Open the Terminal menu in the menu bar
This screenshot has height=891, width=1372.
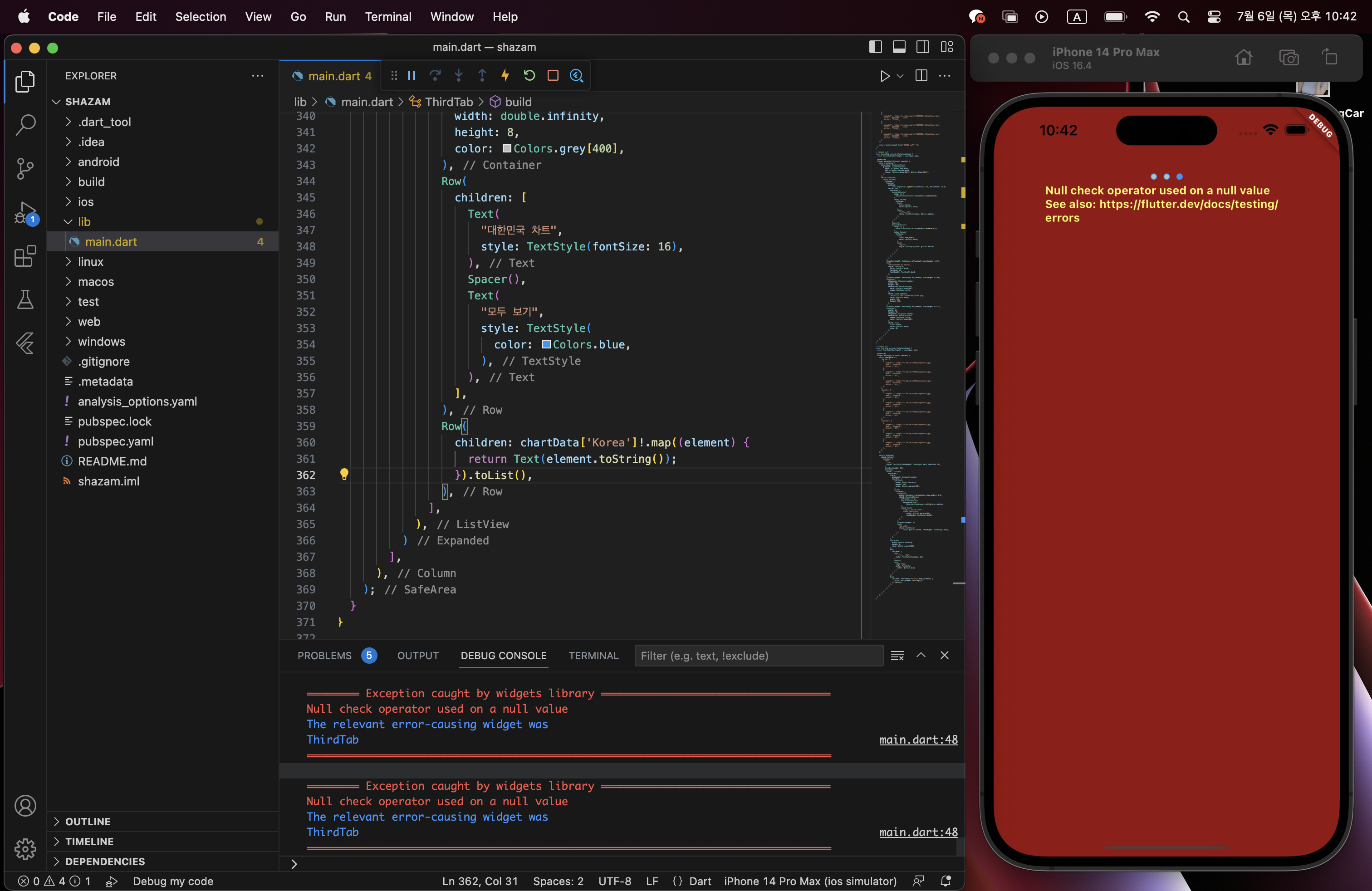(x=388, y=17)
